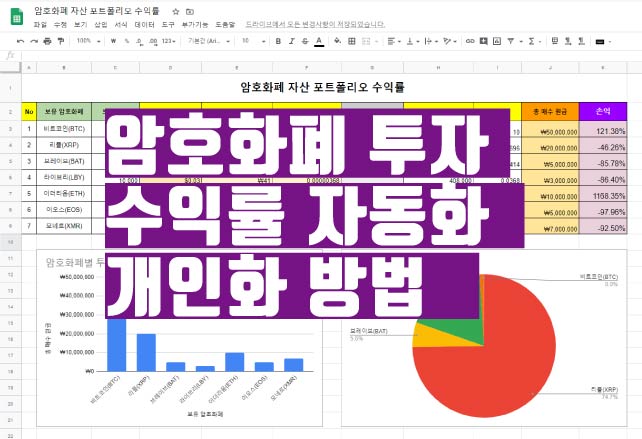Open the borders tool
Image resolution: width=642 pixels, height=439 pixels.
tap(352, 41)
